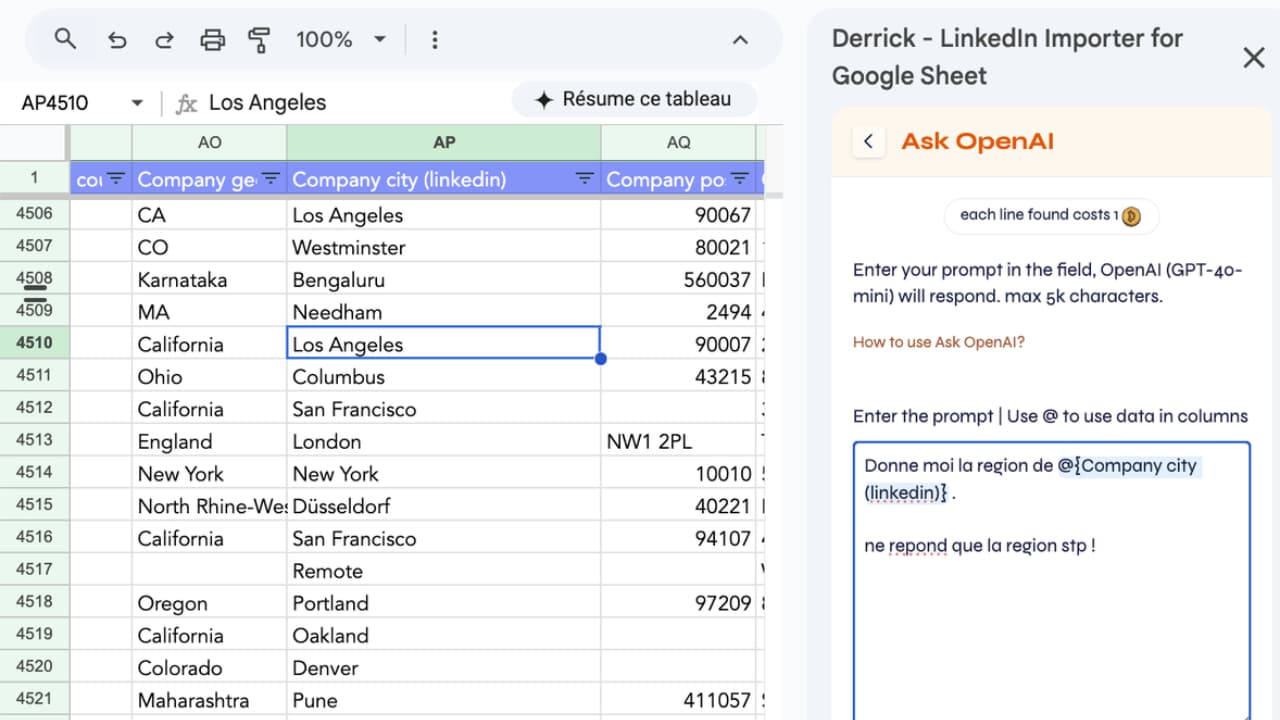Click the search magnifier icon in toolbar
This screenshot has height=720, width=1280.
65,39
